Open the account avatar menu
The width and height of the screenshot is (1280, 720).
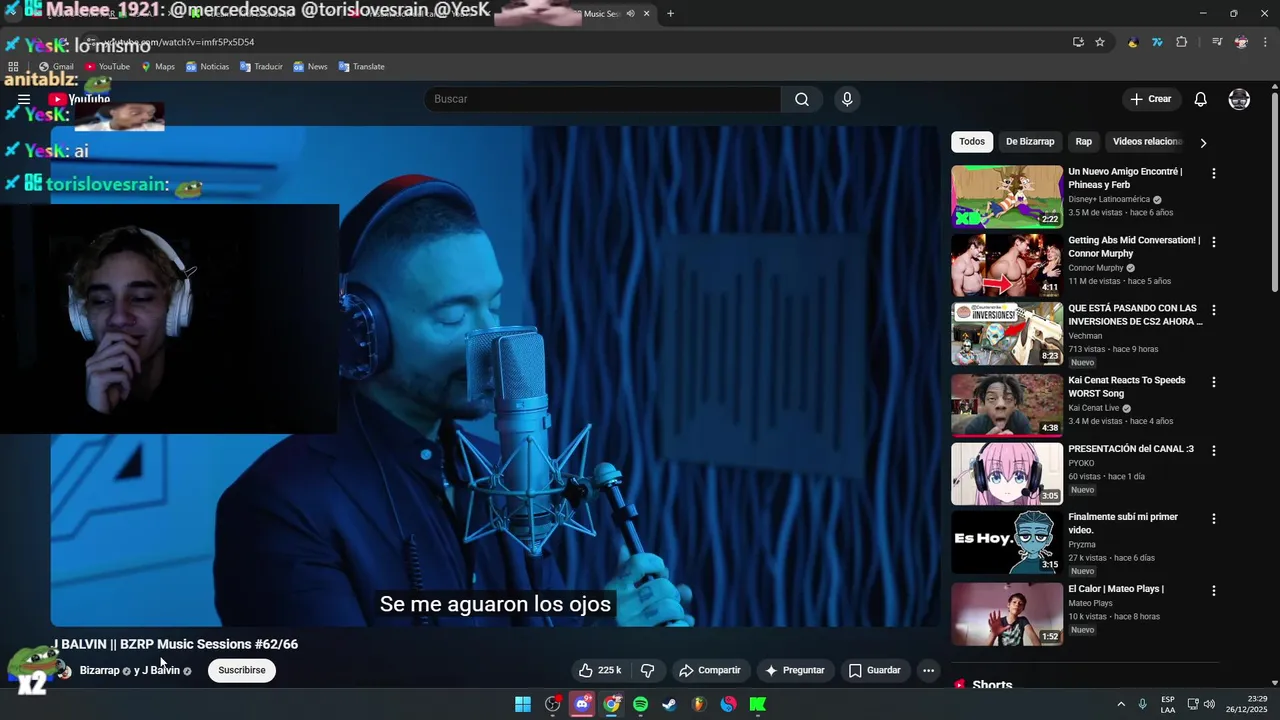(x=1239, y=99)
